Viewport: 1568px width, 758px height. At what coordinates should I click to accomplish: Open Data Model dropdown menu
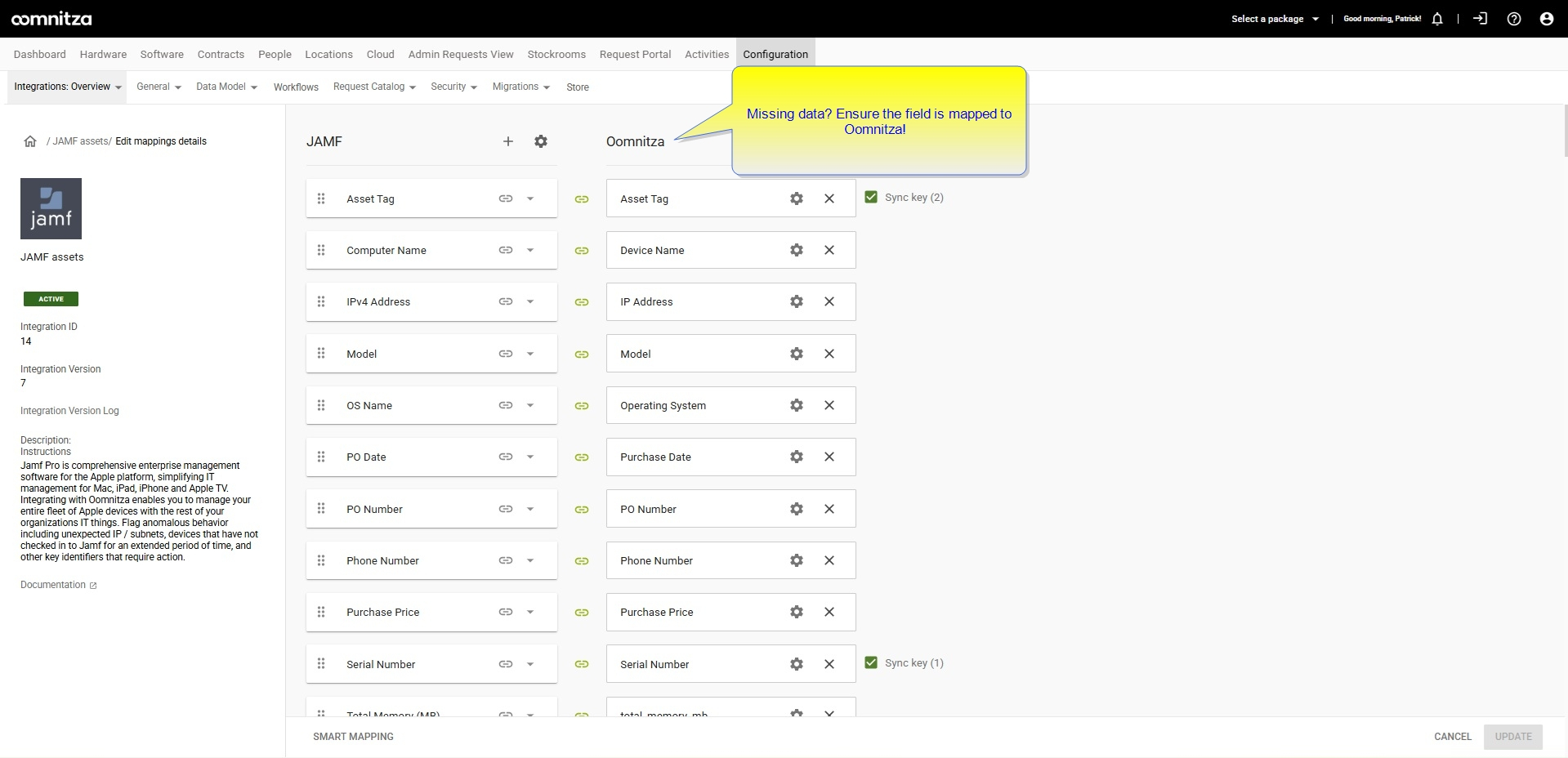tap(226, 87)
